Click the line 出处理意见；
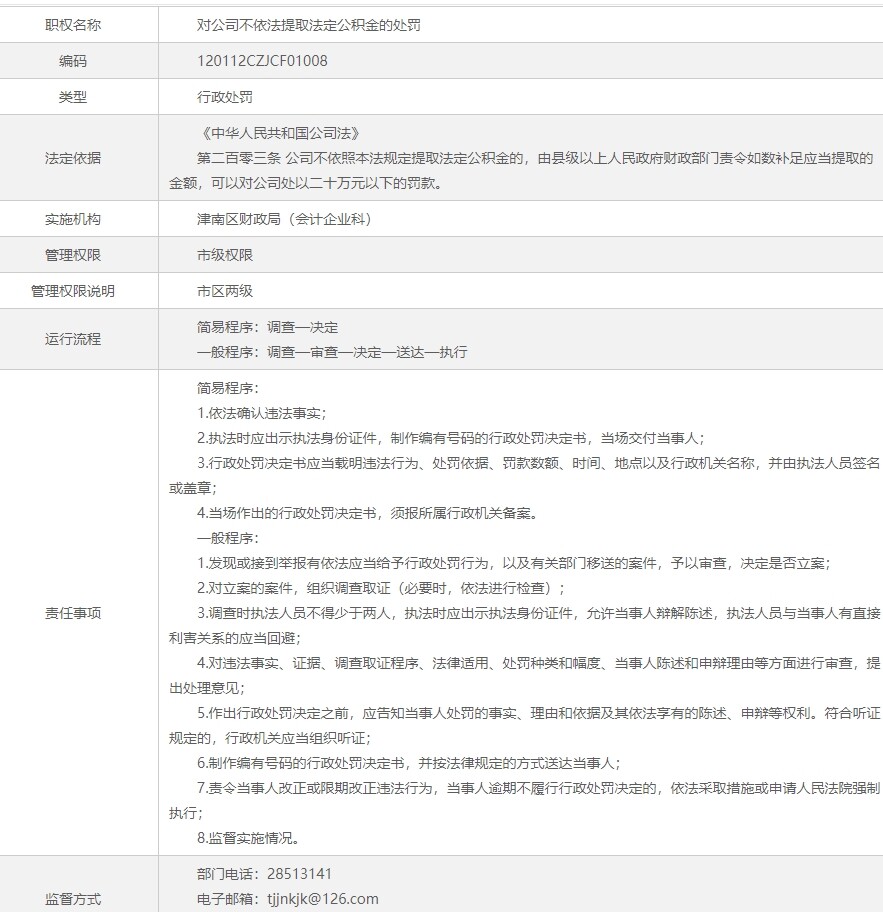This screenshot has width=883, height=912. (x=206, y=689)
